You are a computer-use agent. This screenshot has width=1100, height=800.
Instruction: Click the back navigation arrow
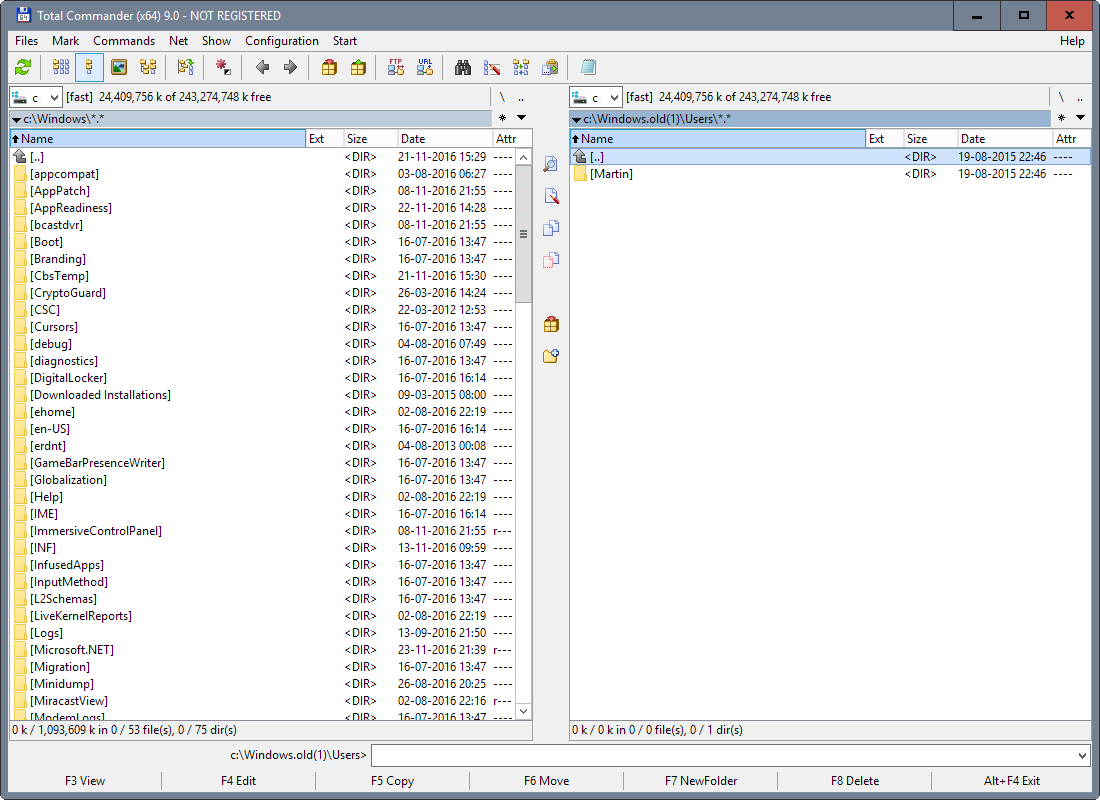(262, 67)
